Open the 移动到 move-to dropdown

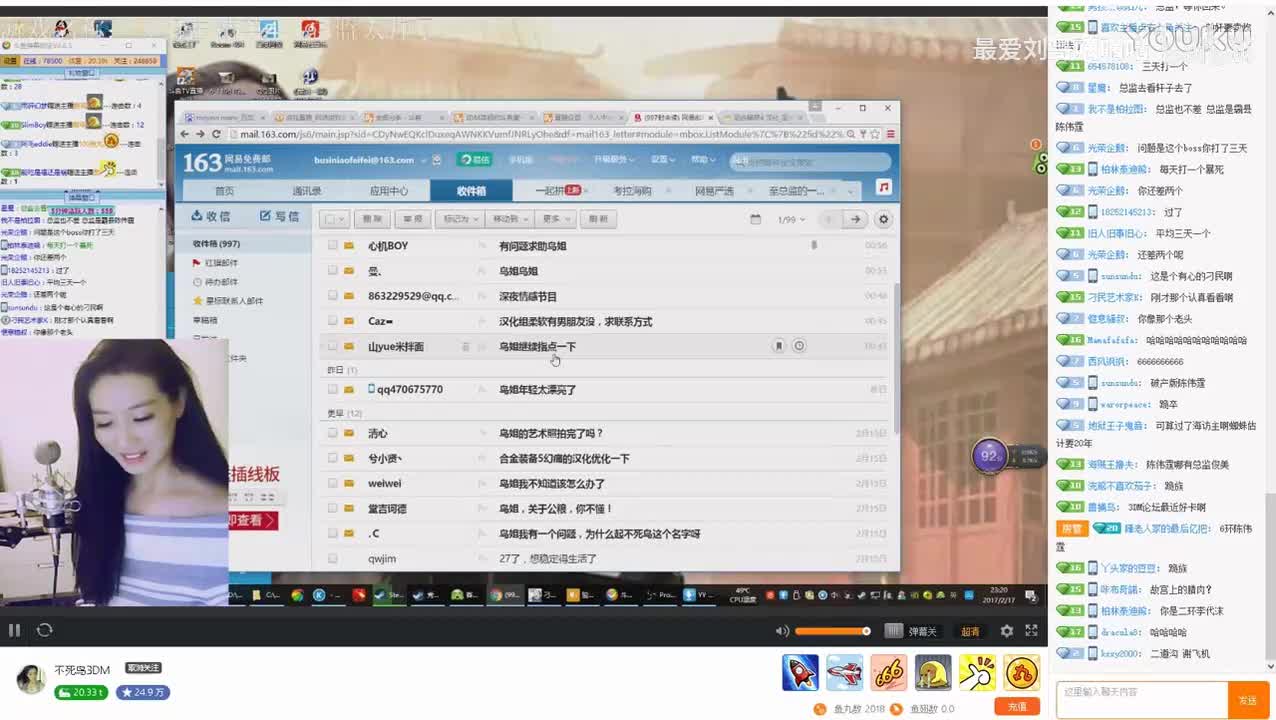tap(510, 219)
